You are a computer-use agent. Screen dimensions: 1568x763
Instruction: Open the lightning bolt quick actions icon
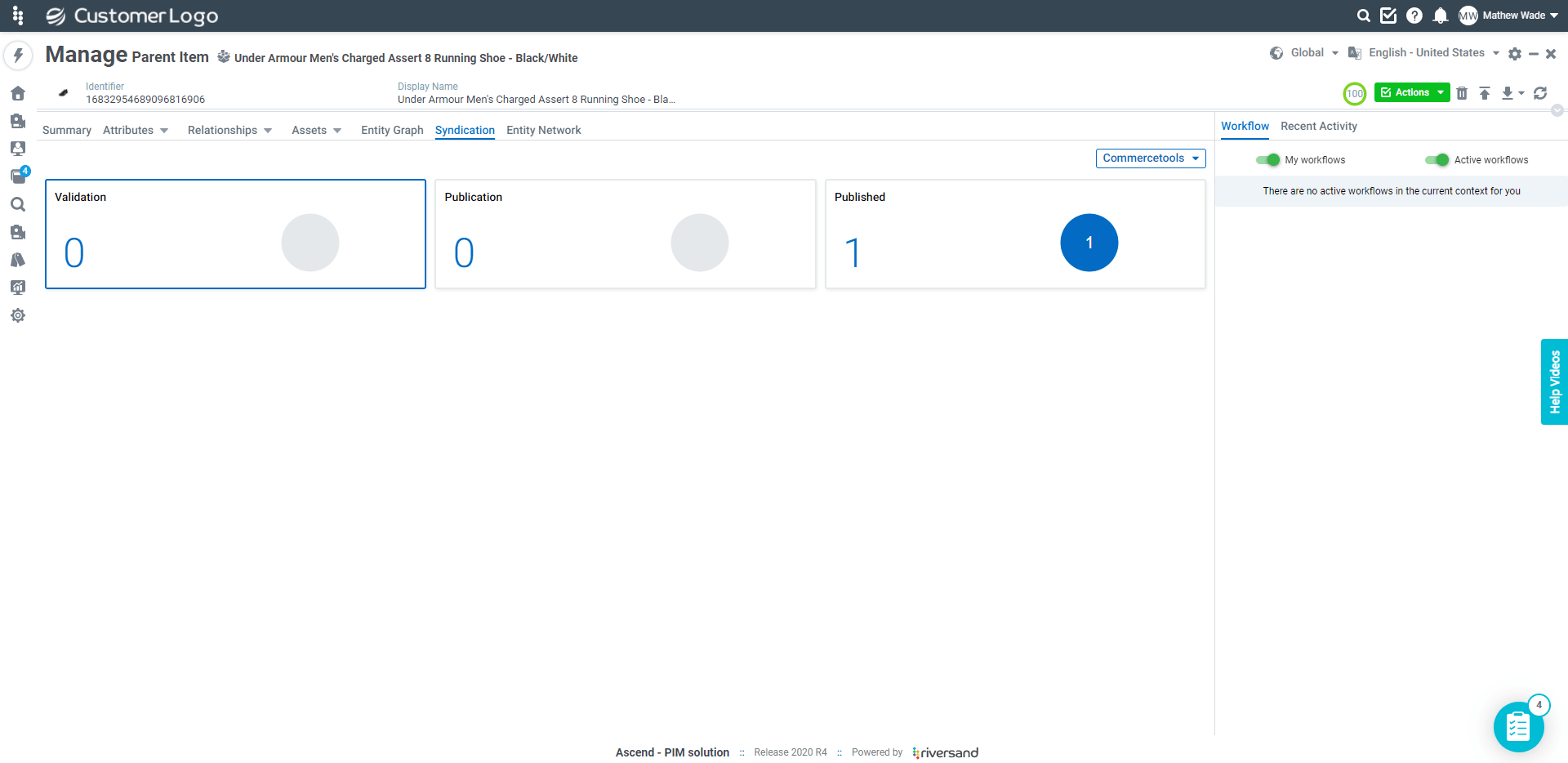(18, 56)
